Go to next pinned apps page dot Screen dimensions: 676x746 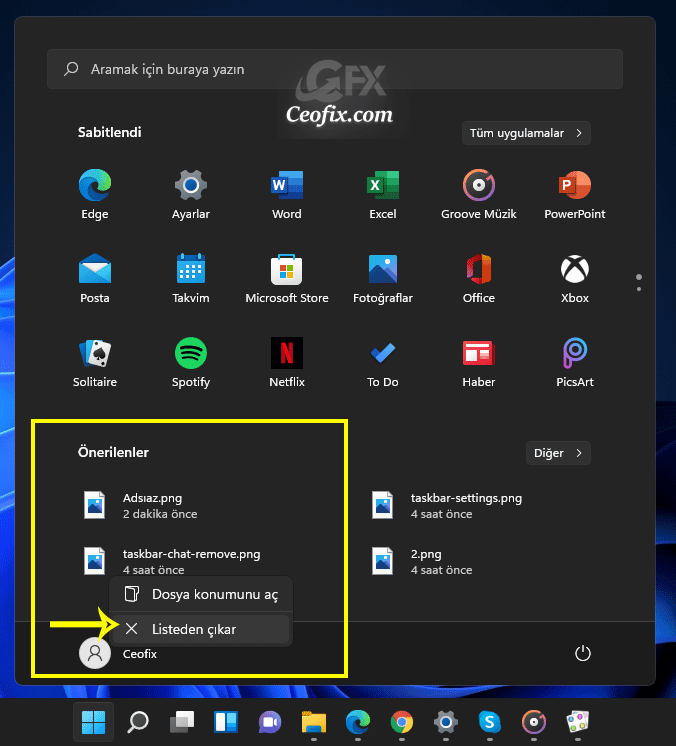(639, 289)
